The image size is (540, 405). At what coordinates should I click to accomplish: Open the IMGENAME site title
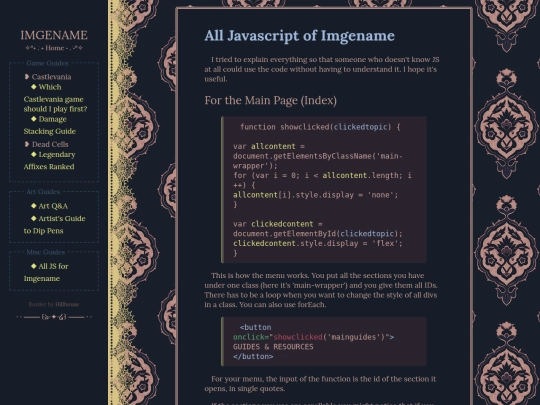point(54,35)
